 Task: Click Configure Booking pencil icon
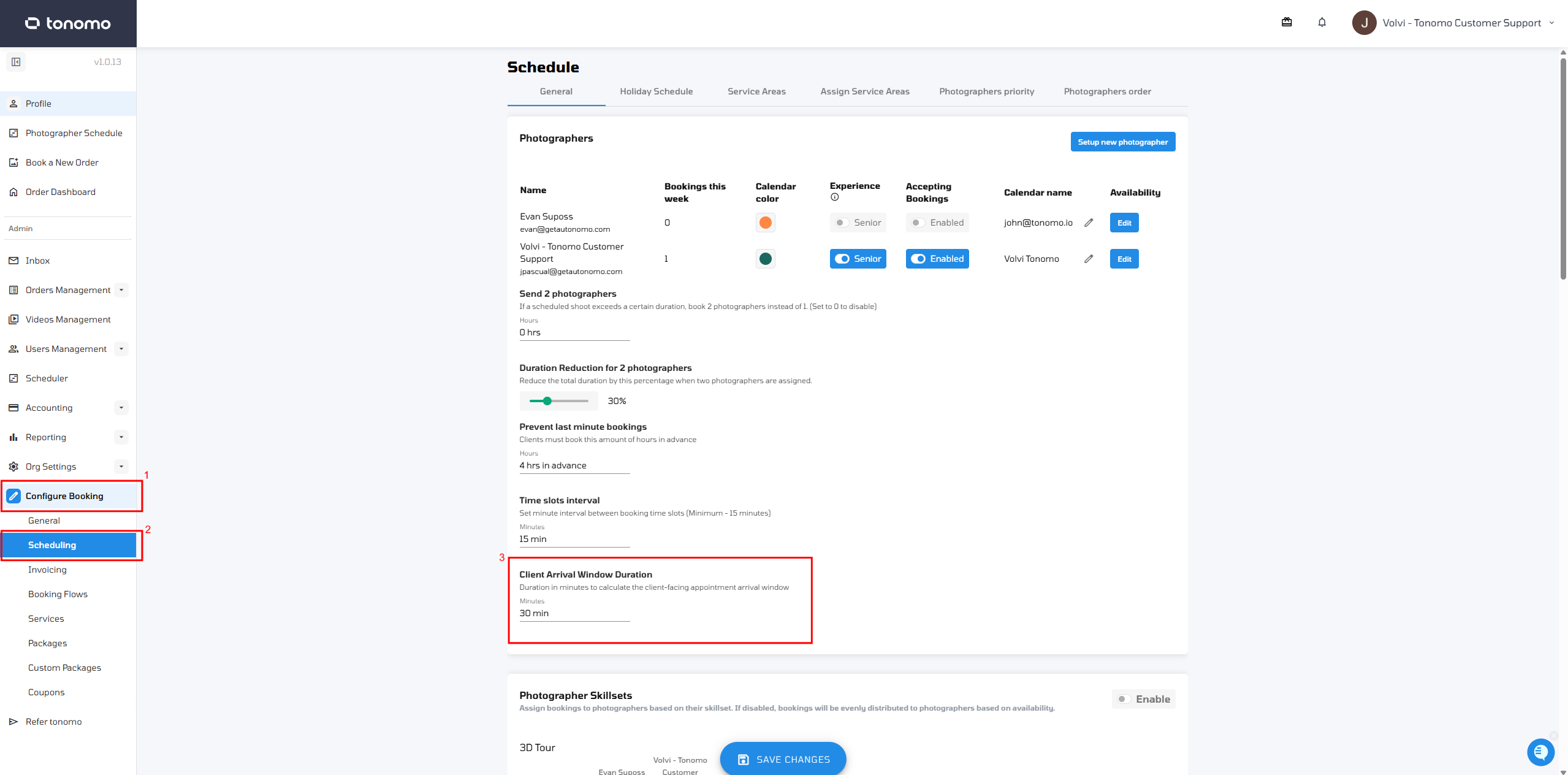(13, 496)
